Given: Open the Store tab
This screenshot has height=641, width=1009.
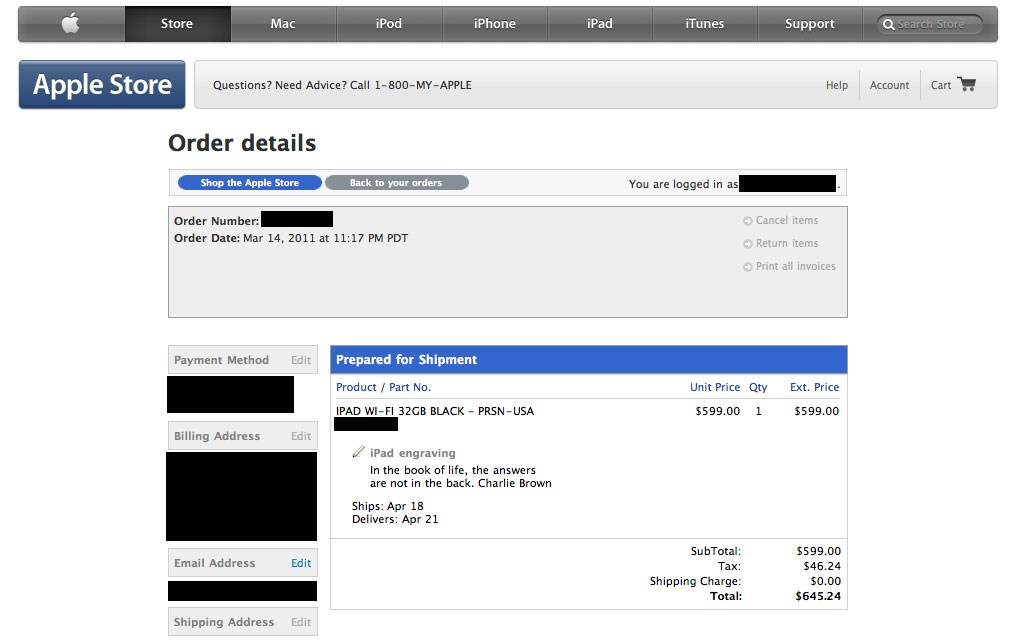Looking at the screenshot, I should [x=177, y=24].
